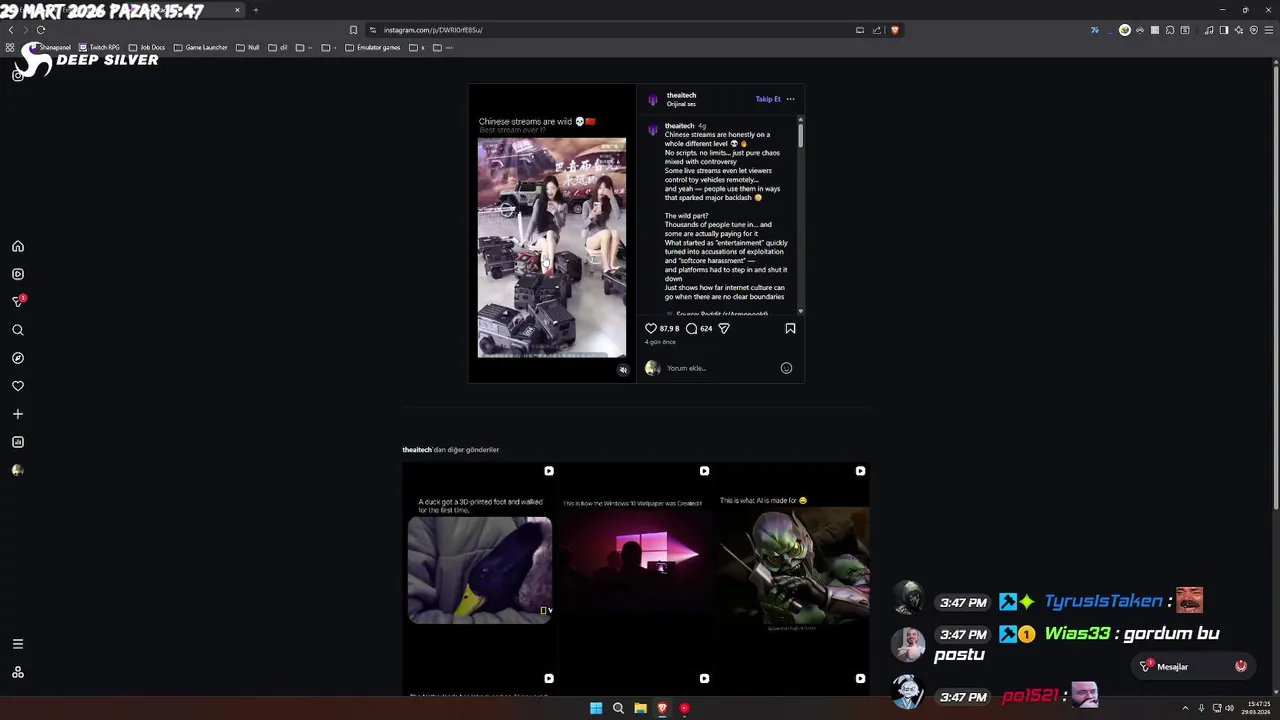Open the apps grid in bookmarks bar

click(10, 47)
